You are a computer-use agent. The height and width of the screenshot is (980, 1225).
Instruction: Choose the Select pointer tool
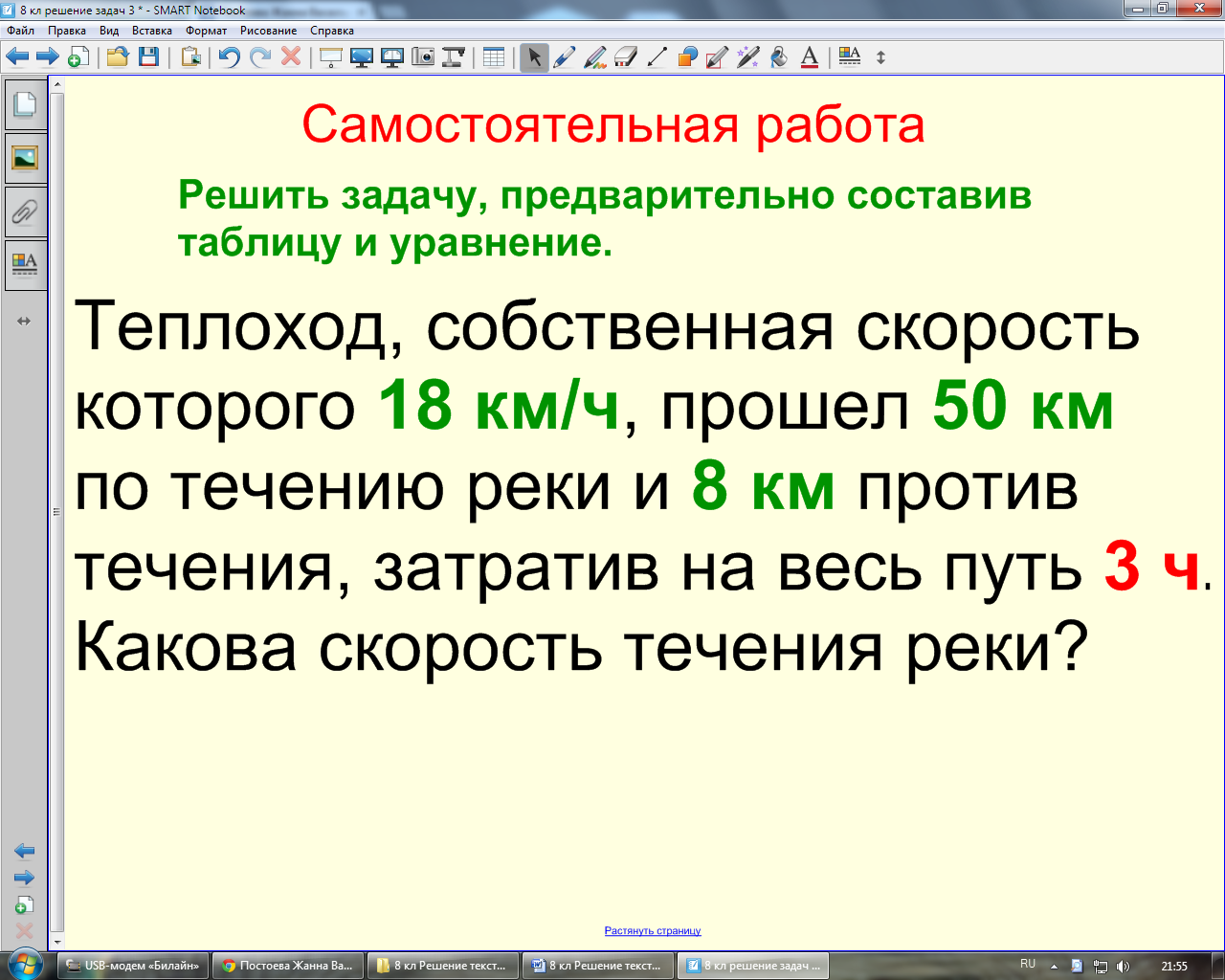[534, 57]
